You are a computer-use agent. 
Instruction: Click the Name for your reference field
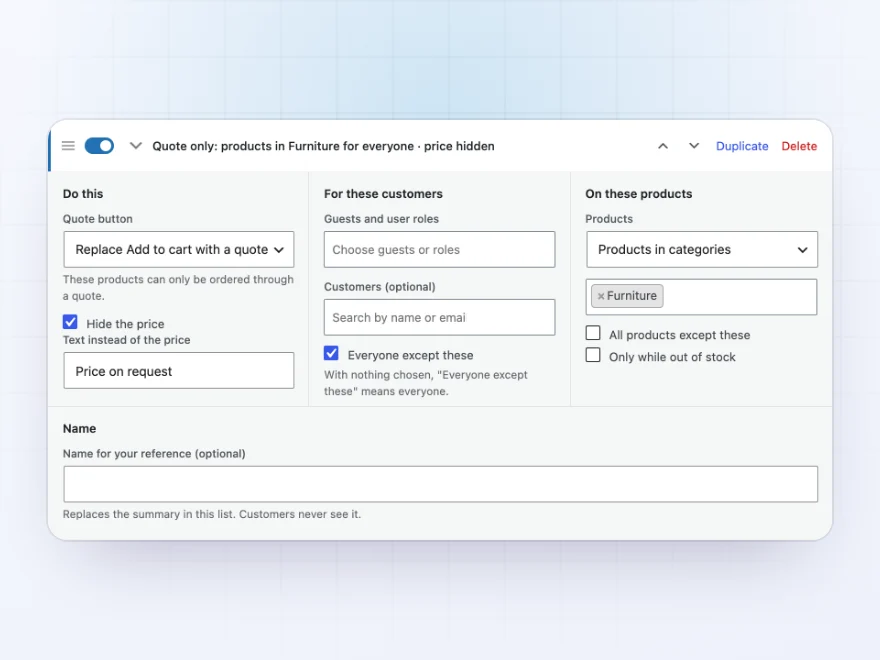(441, 484)
